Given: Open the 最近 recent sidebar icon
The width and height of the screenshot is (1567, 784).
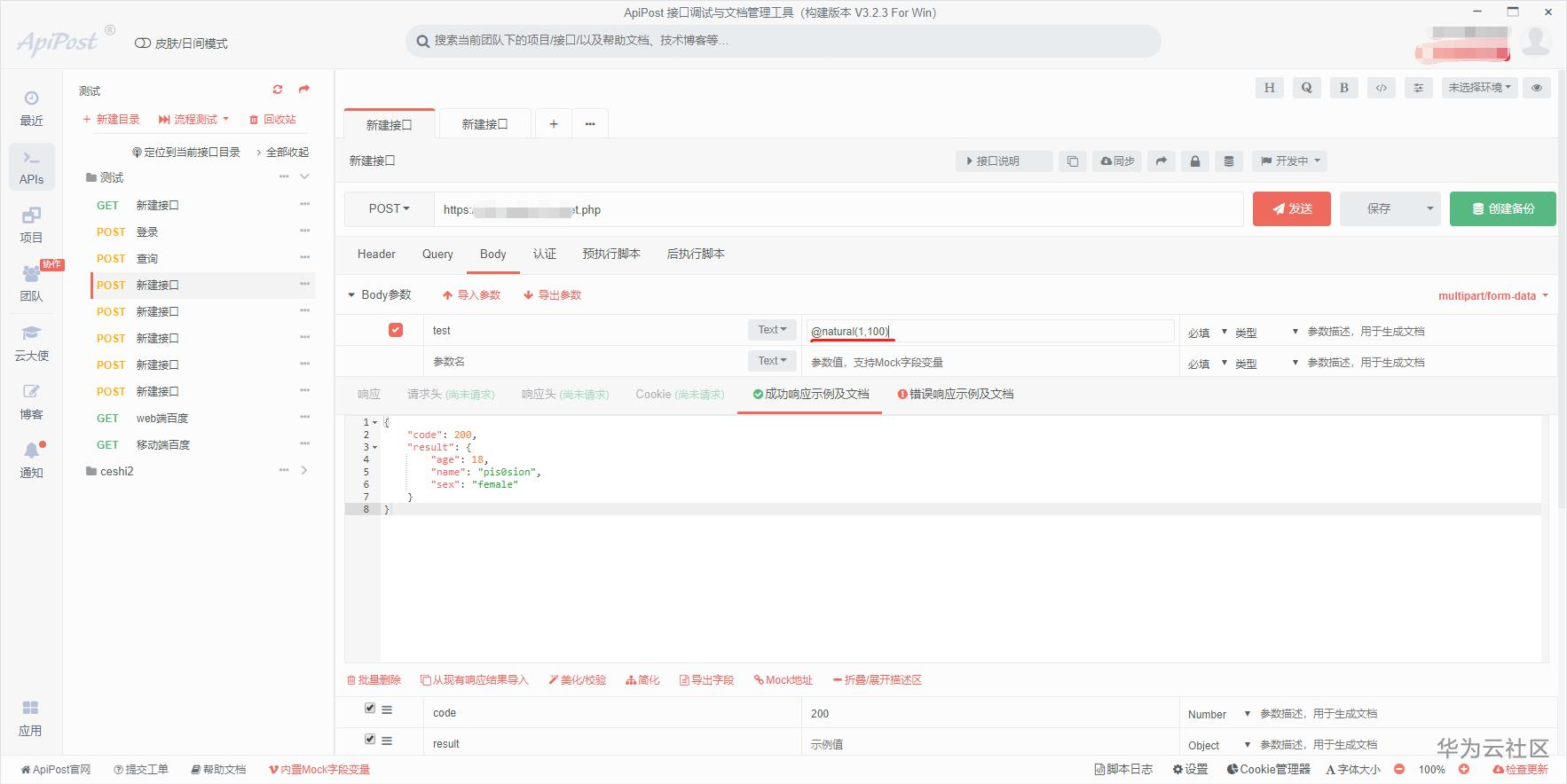Looking at the screenshot, I should coord(31,108).
